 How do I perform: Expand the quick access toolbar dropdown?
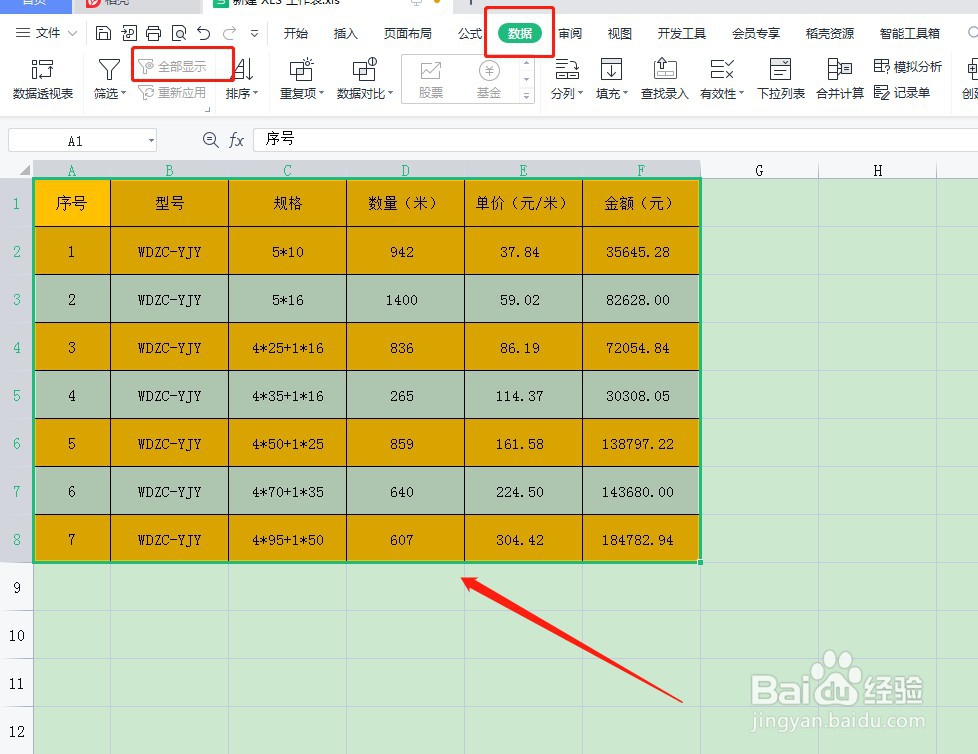pyautogui.click(x=254, y=33)
